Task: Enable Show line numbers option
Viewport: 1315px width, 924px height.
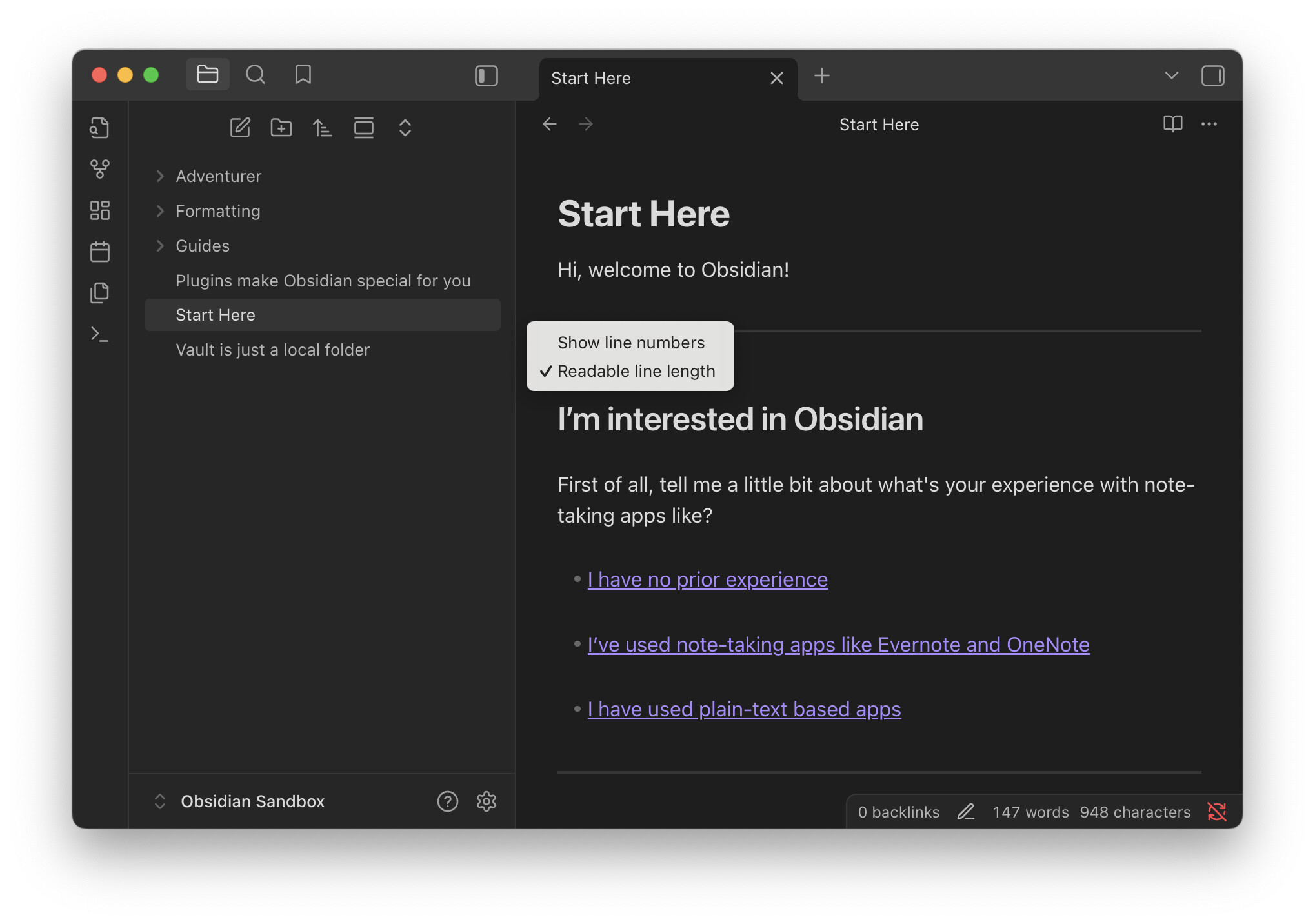Action: click(x=630, y=343)
